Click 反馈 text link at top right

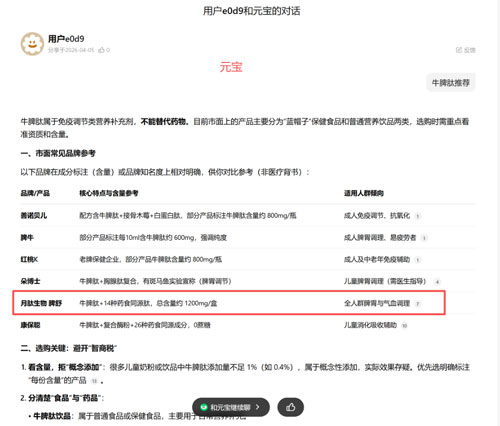click(x=470, y=50)
